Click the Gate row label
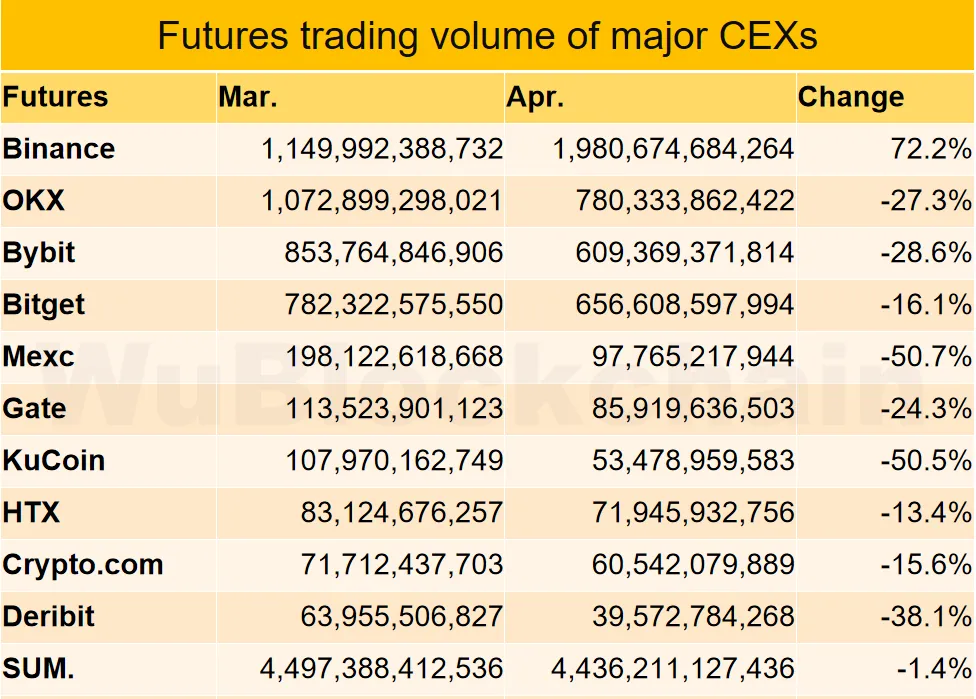 point(35,409)
